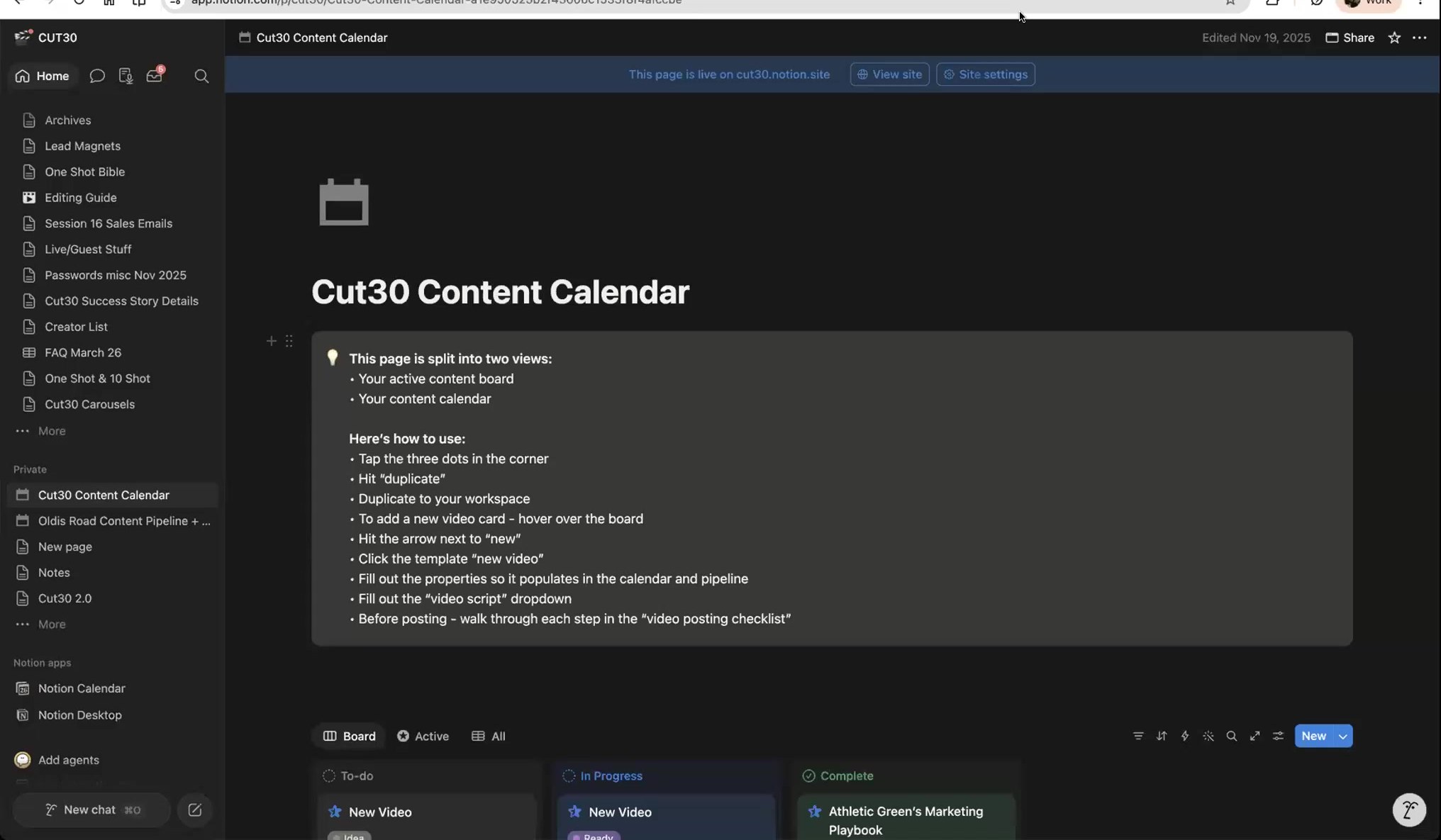1441x840 pixels.
Task: Click the CUT30 workspace clapperboard icon
Action: click(x=23, y=37)
